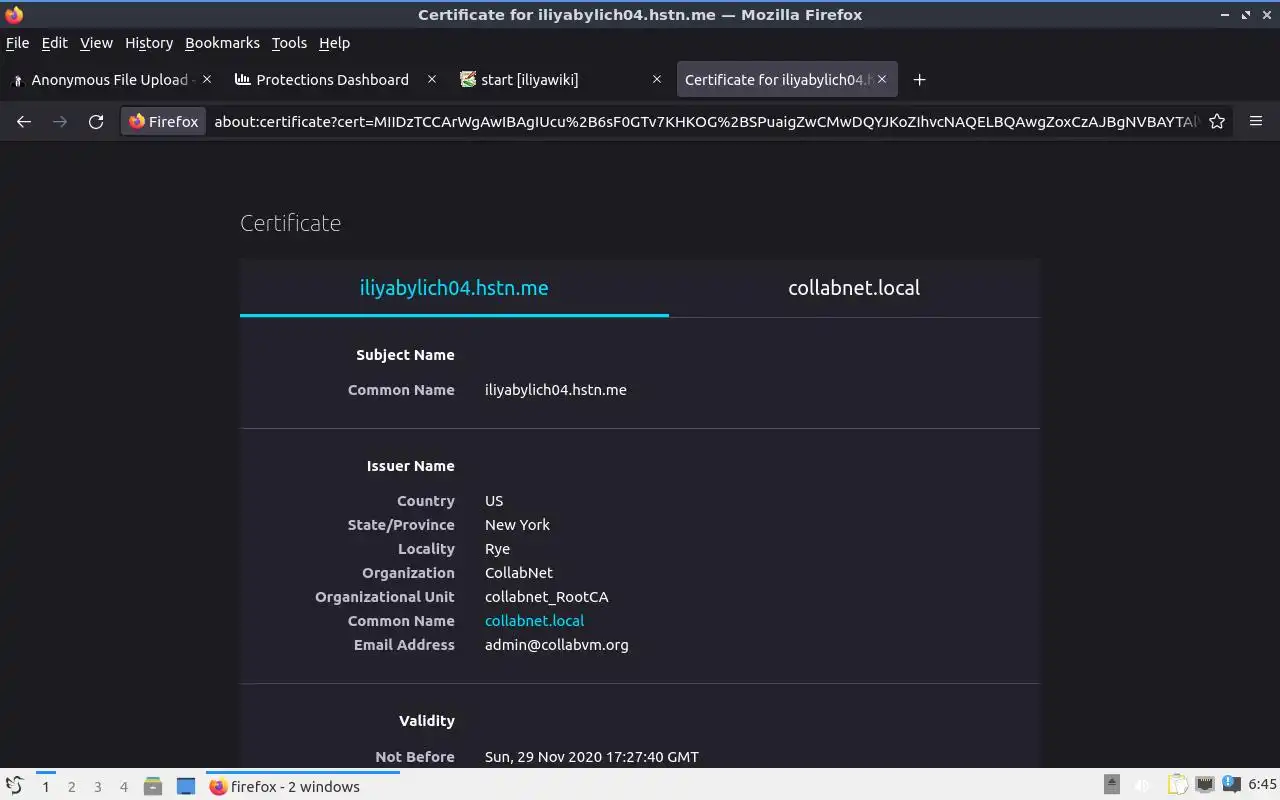This screenshot has height=800, width=1280.
Task: Bookmark this page with the star icon
Action: (x=1217, y=122)
